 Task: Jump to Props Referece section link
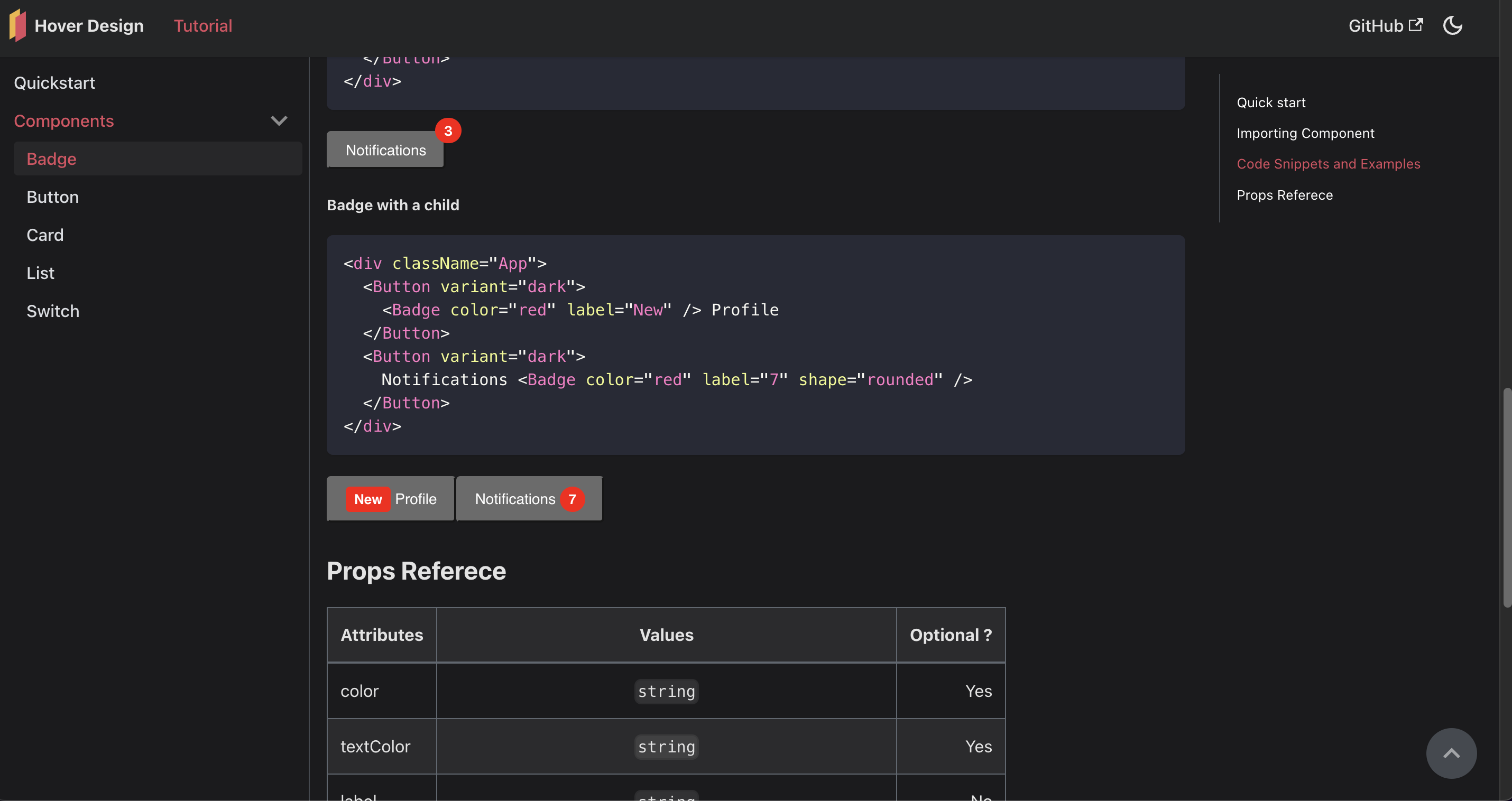tap(1284, 195)
